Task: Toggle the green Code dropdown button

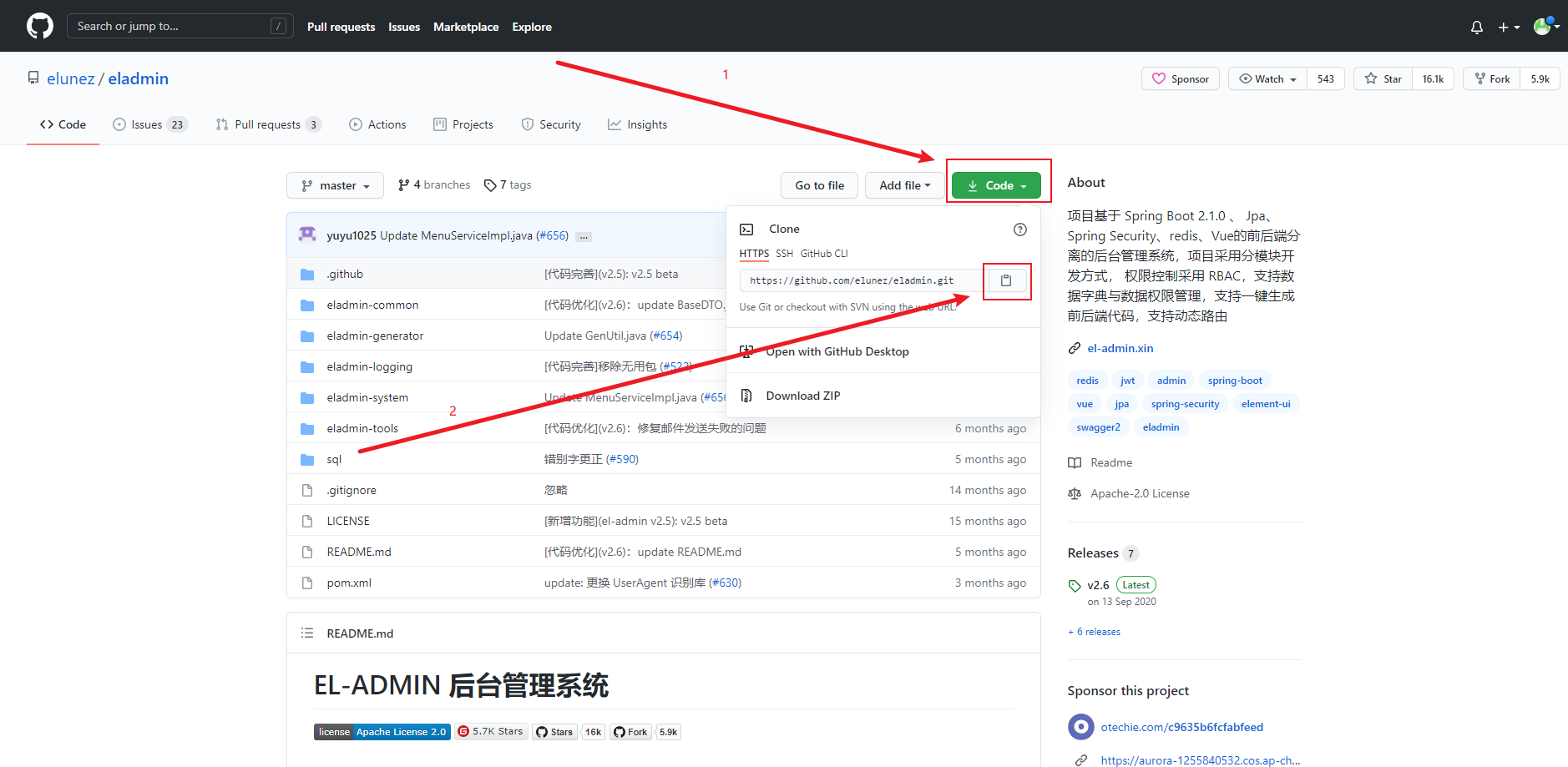Action: click(996, 185)
